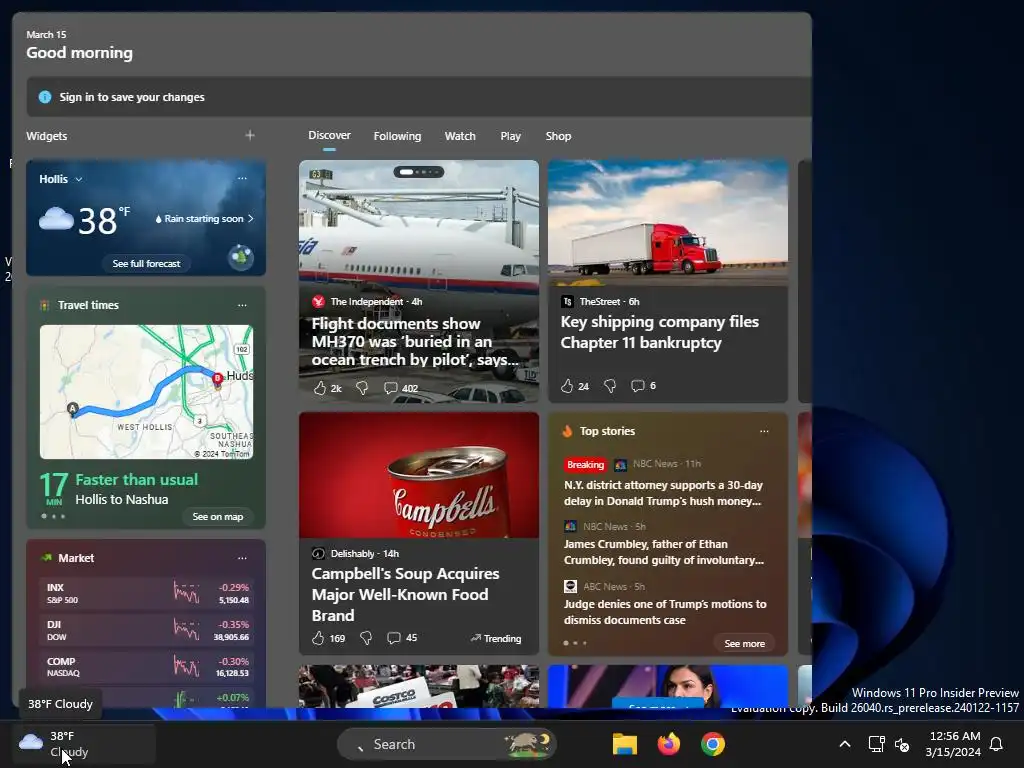
Task: Like the Key shipping company bankruptcy article
Action: coord(567,386)
